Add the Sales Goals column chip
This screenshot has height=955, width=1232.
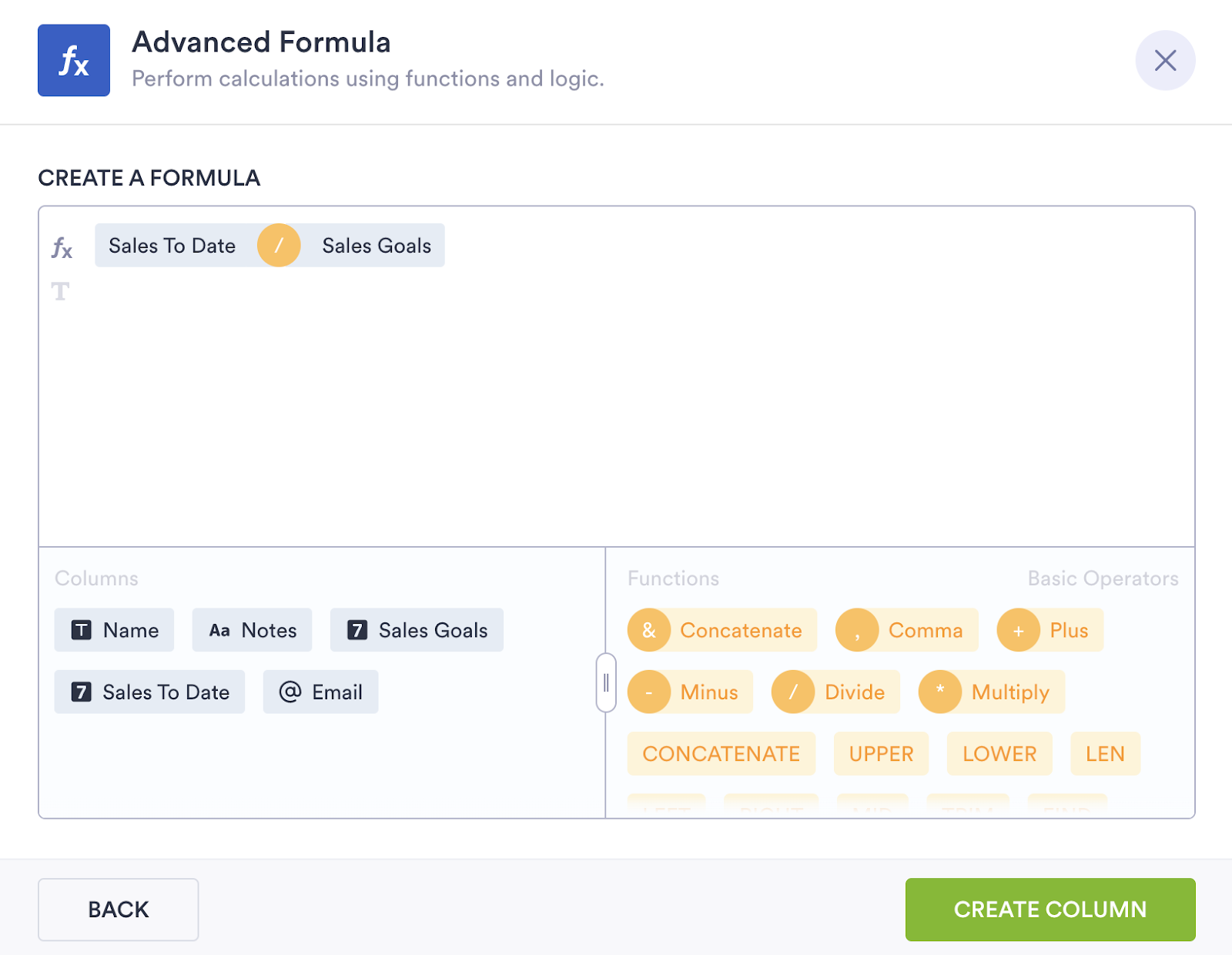(417, 630)
